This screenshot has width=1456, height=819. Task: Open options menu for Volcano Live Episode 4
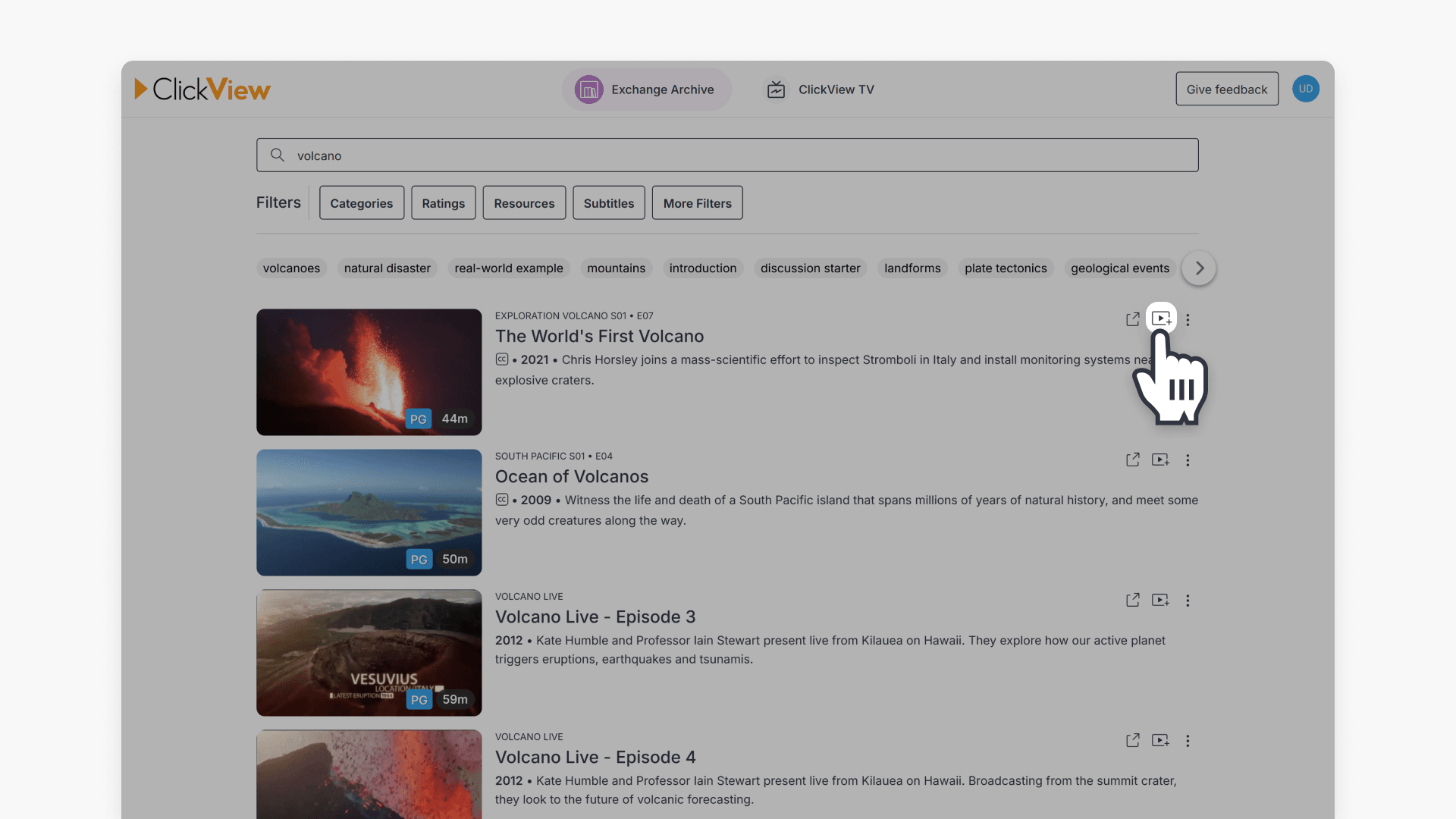[x=1188, y=740]
